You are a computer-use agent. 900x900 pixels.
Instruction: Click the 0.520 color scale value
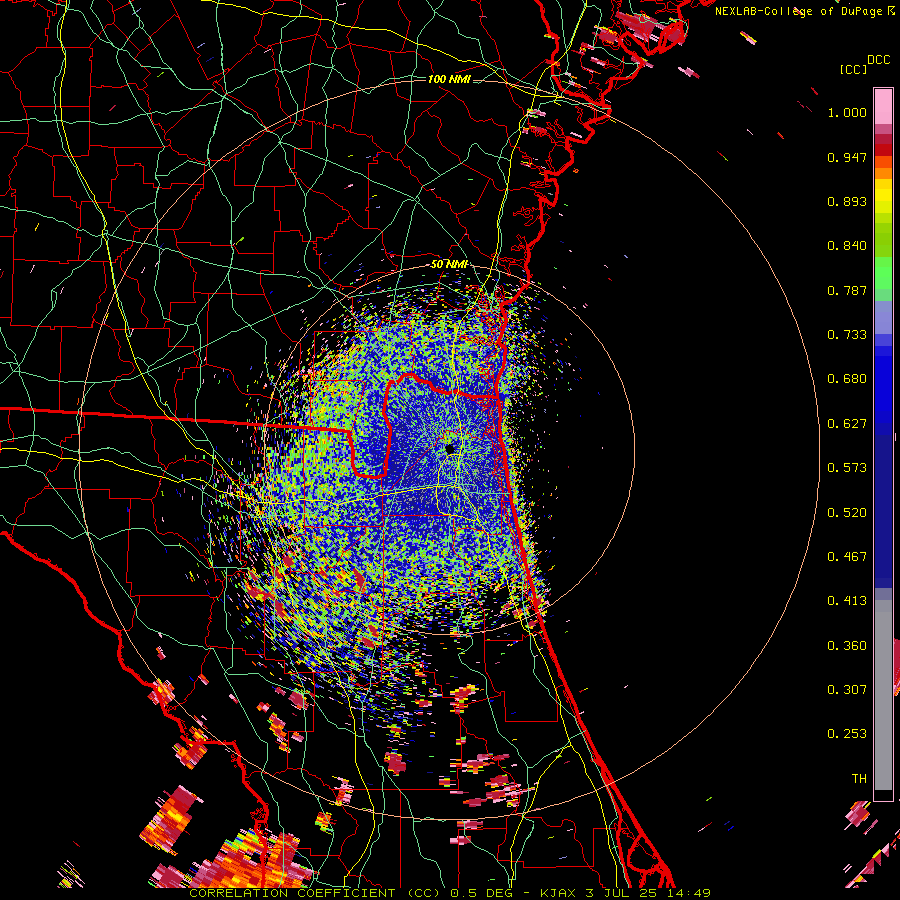pos(847,513)
